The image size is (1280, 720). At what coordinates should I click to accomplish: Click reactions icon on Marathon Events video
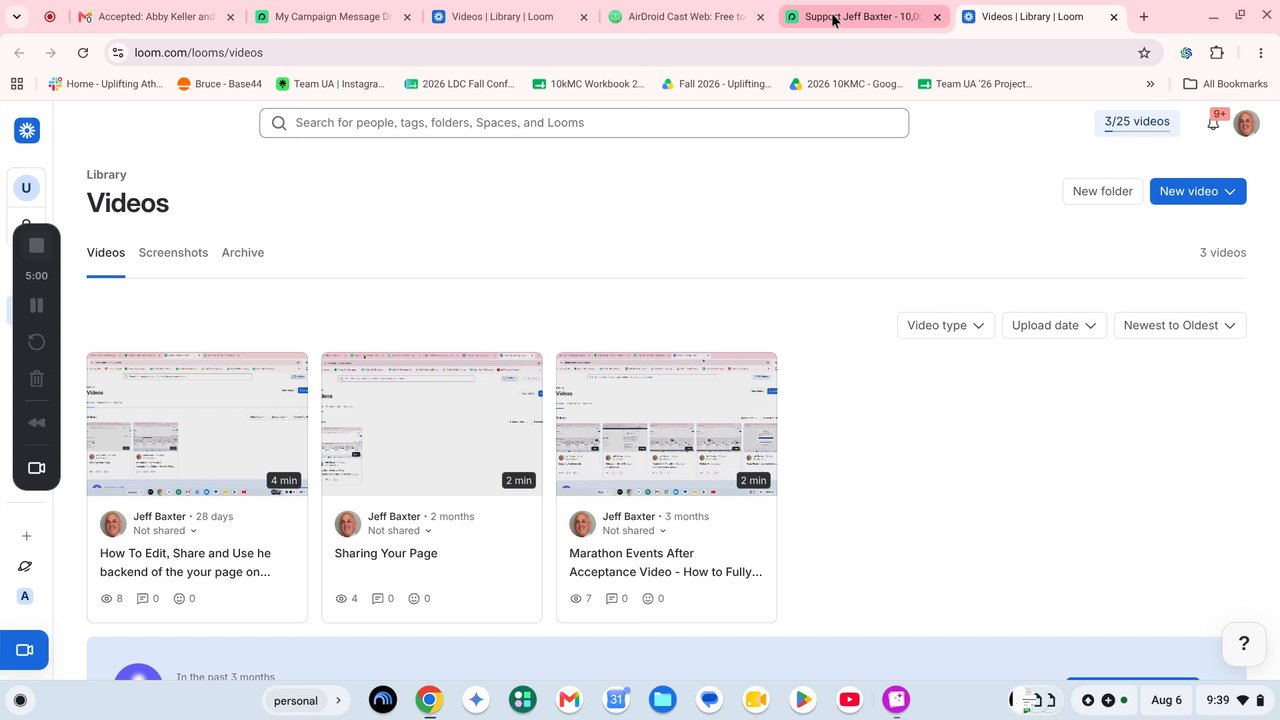pos(648,599)
